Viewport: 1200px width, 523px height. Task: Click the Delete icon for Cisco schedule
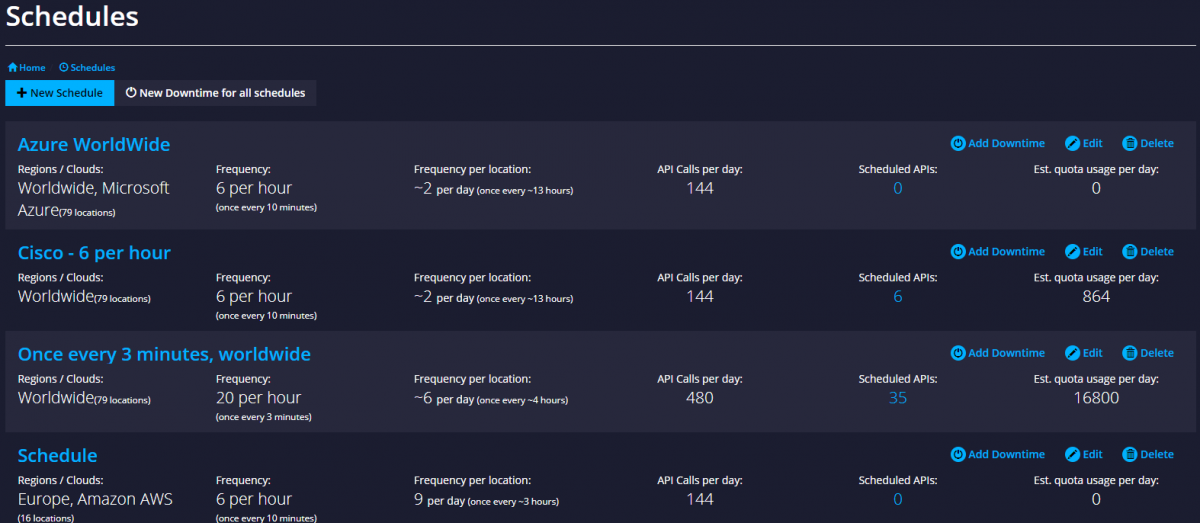(x=1130, y=252)
